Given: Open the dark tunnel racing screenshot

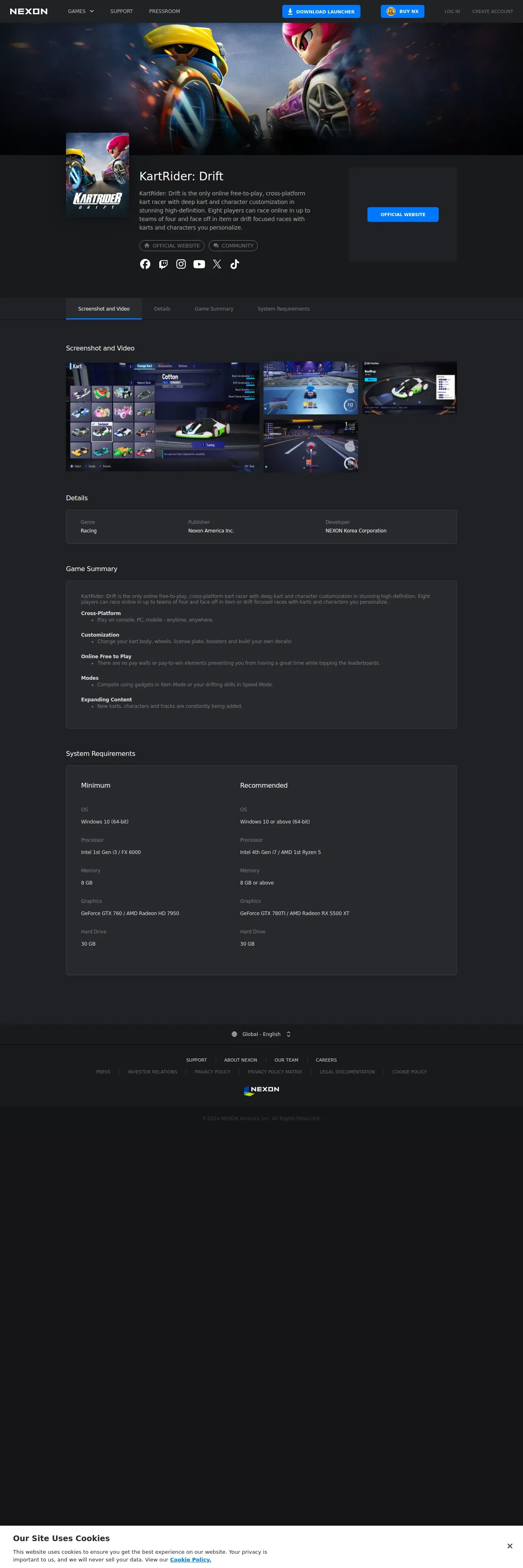Looking at the screenshot, I should 310,446.
